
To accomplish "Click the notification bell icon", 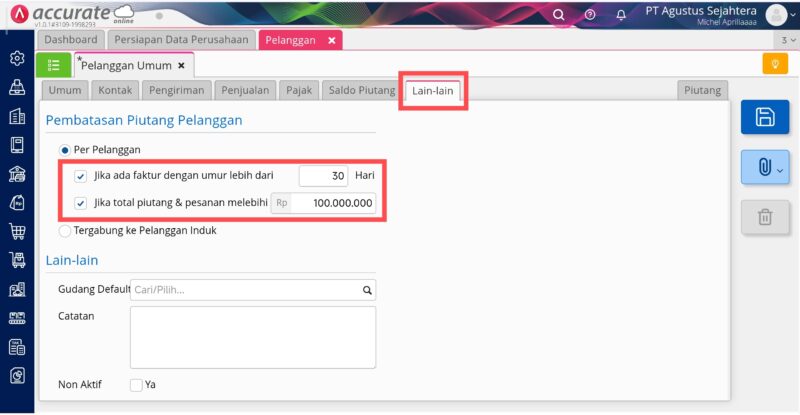I will click(x=621, y=15).
